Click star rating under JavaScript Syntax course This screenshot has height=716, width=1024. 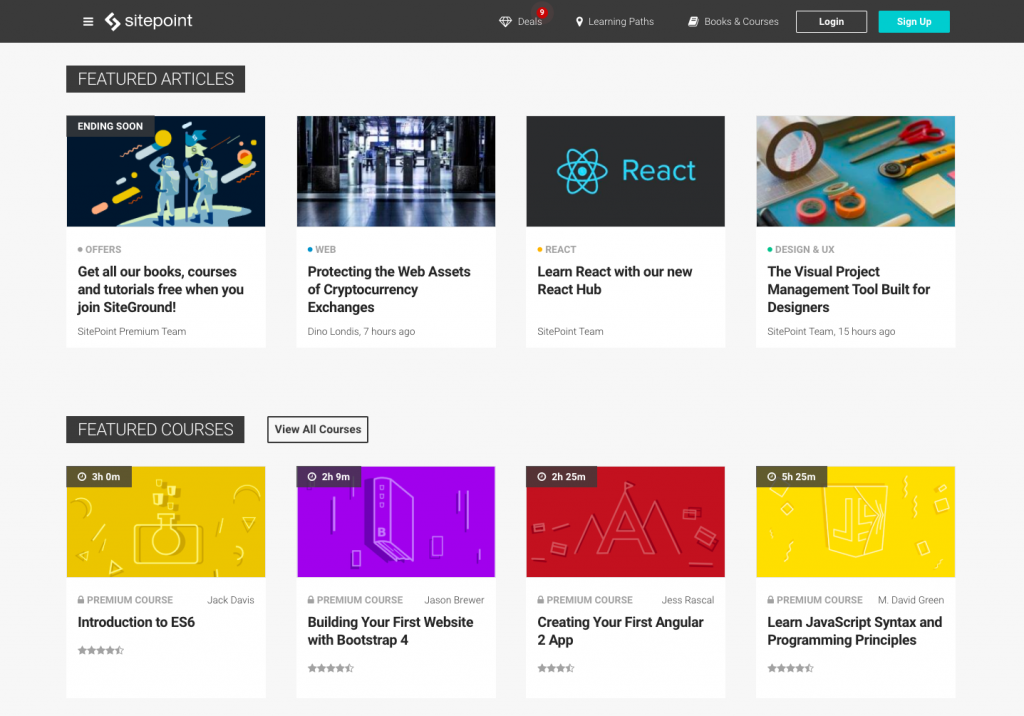pos(790,668)
